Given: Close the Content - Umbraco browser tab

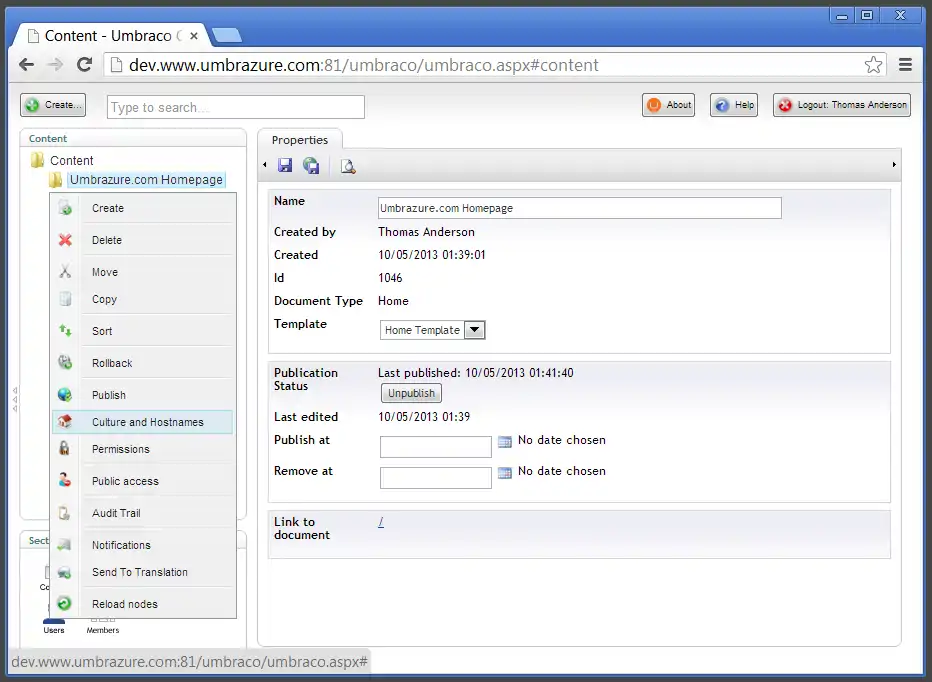Looking at the screenshot, I should (x=194, y=36).
